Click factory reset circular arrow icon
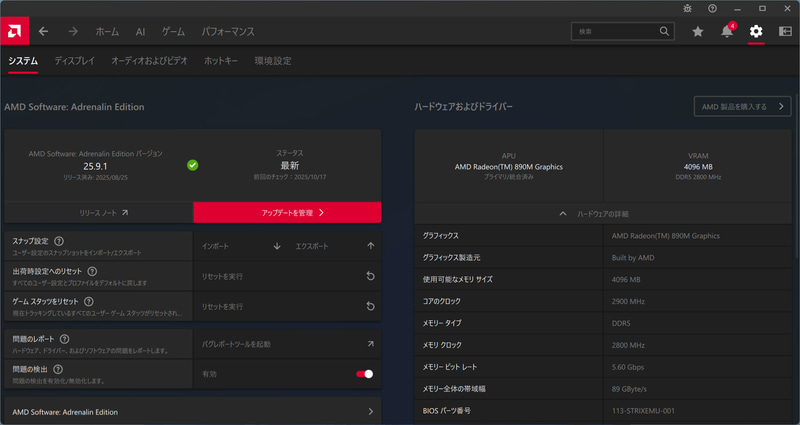800x425 pixels. 371,276
